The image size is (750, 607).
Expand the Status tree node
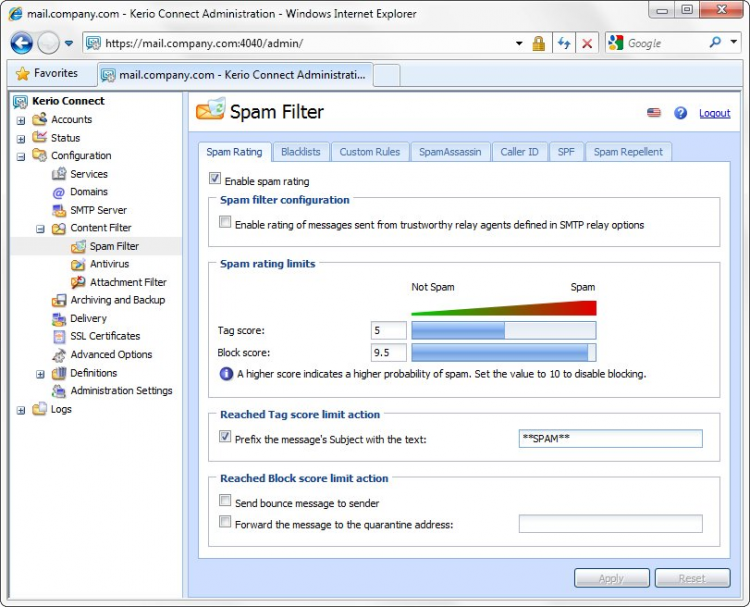click(21, 139)
